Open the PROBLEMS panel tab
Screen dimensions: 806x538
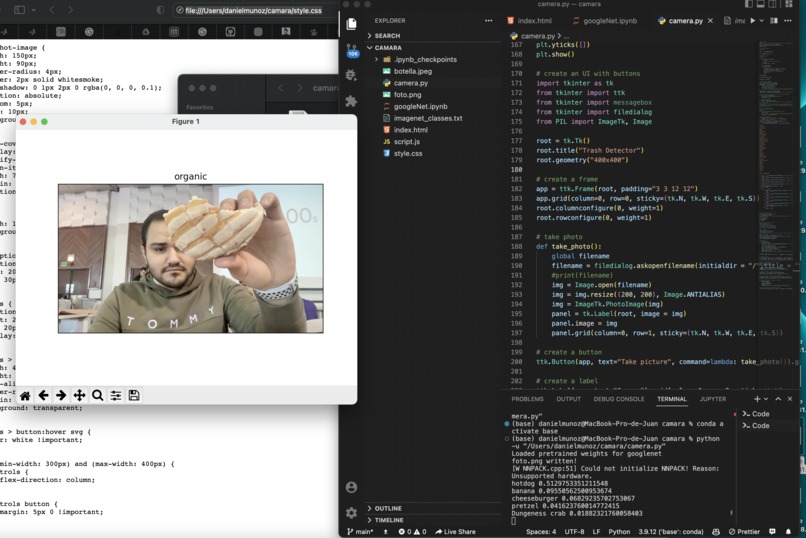[527, 399]
